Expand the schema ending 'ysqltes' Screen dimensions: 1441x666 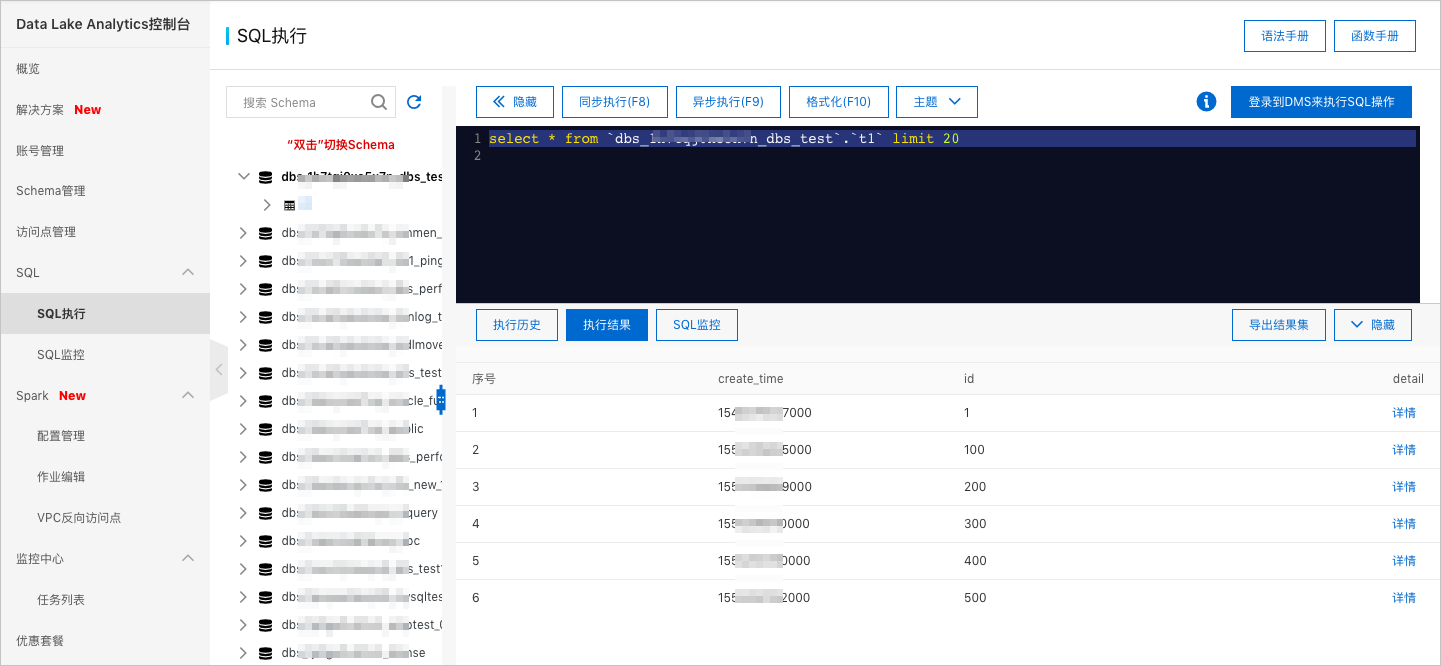click(243, 597)
